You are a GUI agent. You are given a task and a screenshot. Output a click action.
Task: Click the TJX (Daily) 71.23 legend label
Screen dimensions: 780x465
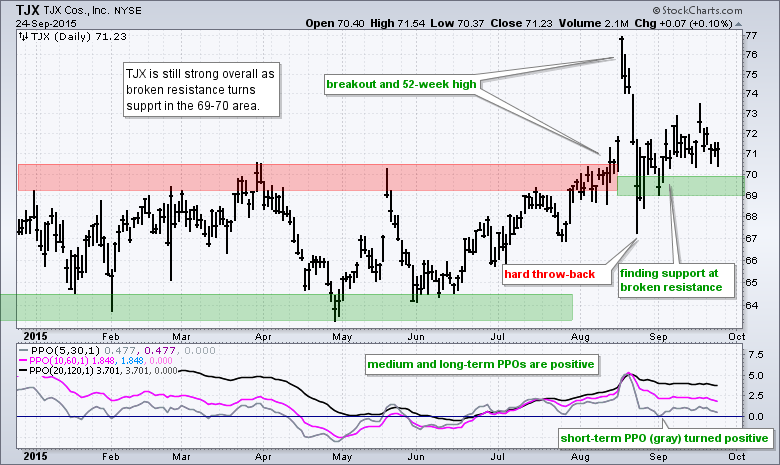point(79,36)
